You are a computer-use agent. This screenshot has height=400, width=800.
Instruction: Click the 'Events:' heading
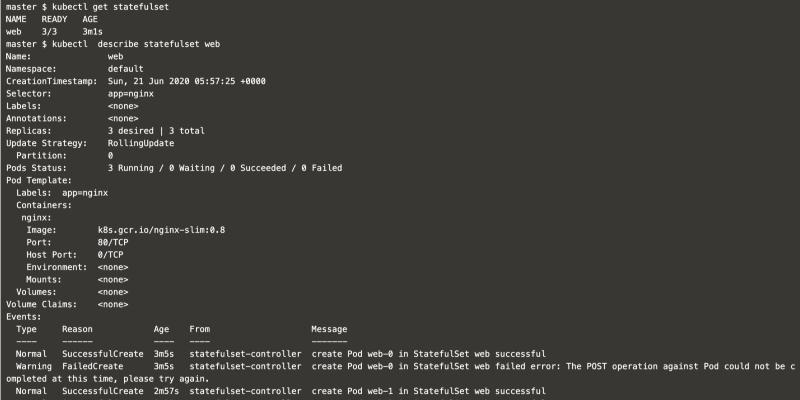(24, 316)
